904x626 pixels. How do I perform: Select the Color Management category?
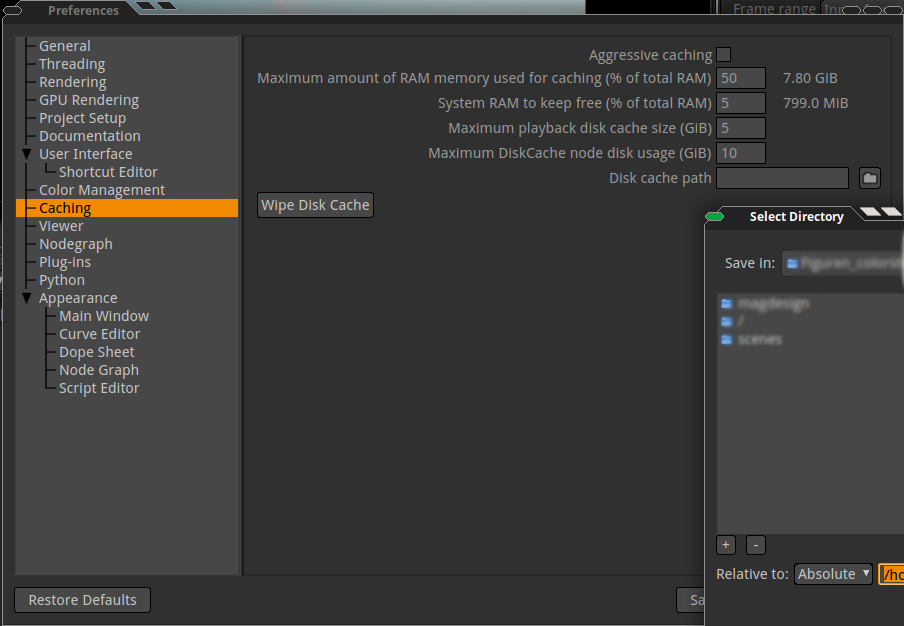[x=101, y=189]
